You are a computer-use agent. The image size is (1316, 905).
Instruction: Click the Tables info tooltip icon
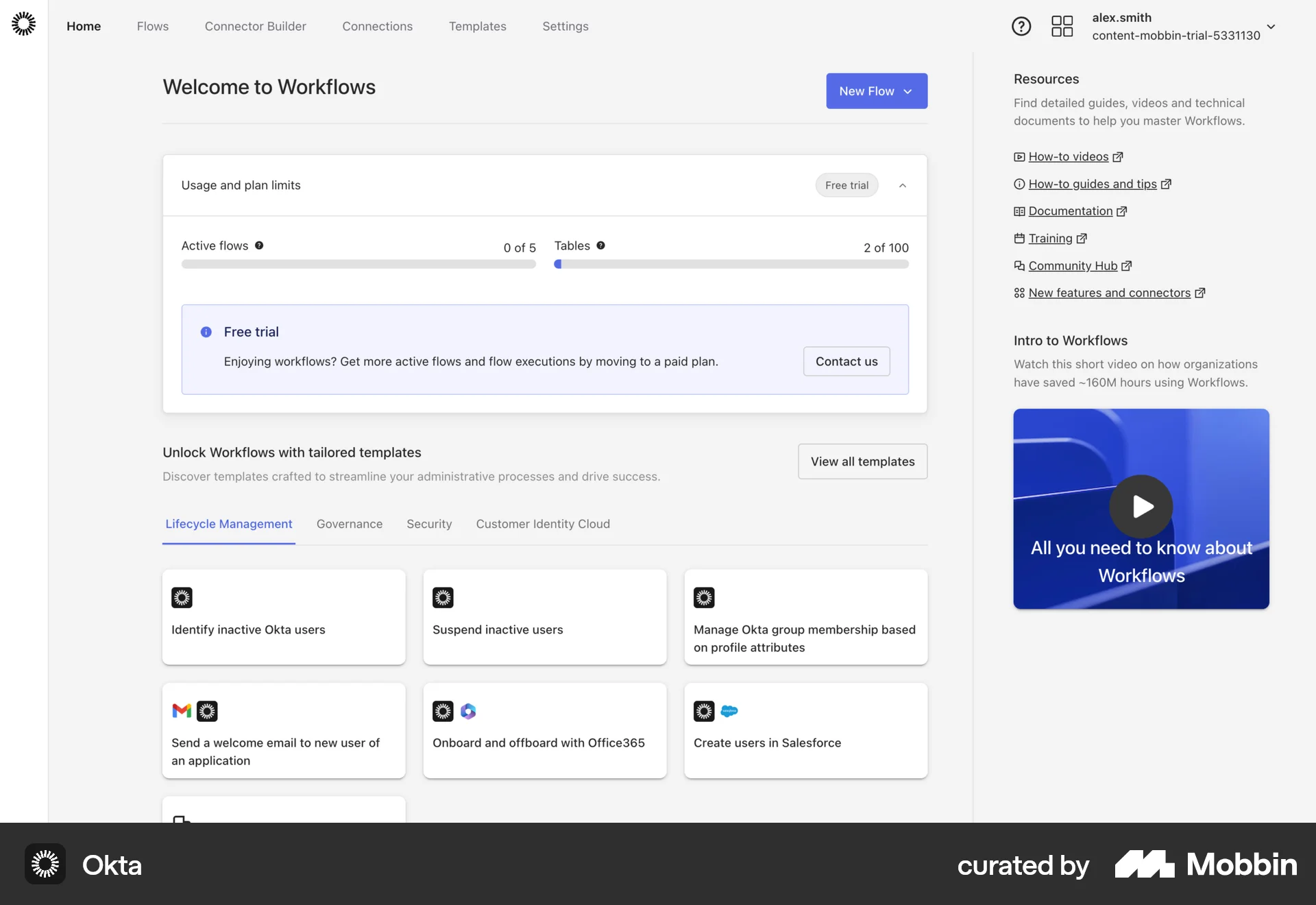coord(600,245)
